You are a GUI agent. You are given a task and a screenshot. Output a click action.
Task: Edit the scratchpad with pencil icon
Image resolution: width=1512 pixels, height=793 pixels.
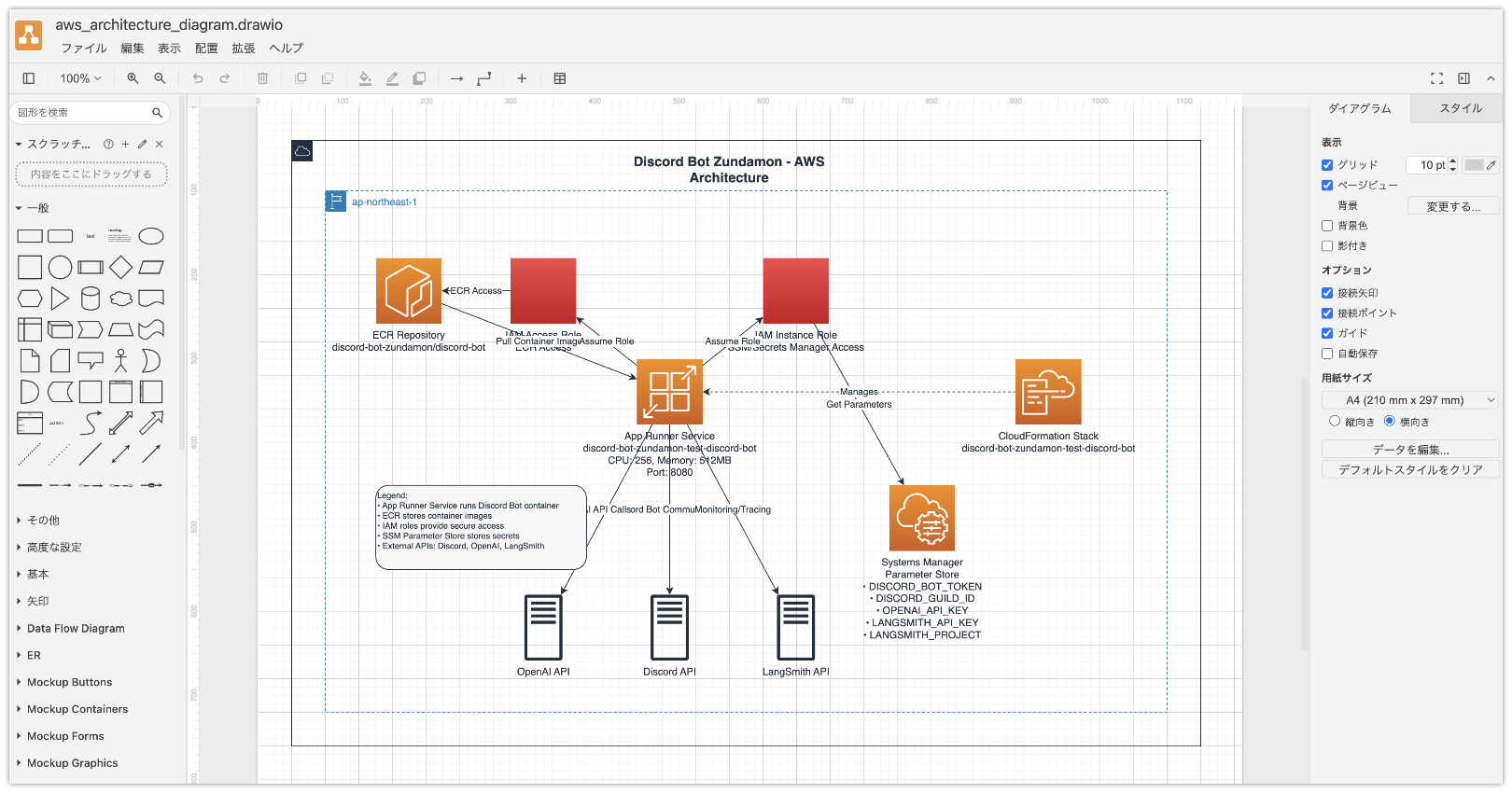coord(142,144)
